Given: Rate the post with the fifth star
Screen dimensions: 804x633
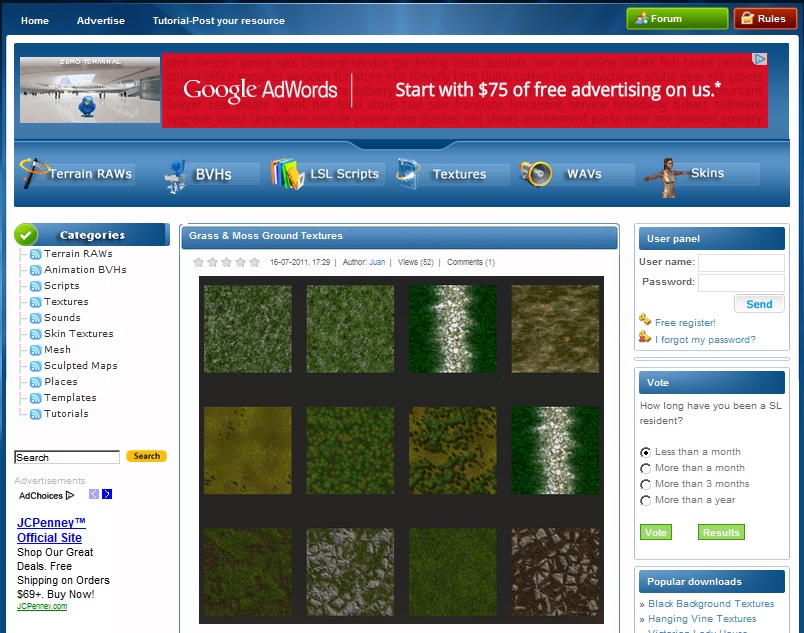Looking at the screenshot, I should (x=254, y=262).
